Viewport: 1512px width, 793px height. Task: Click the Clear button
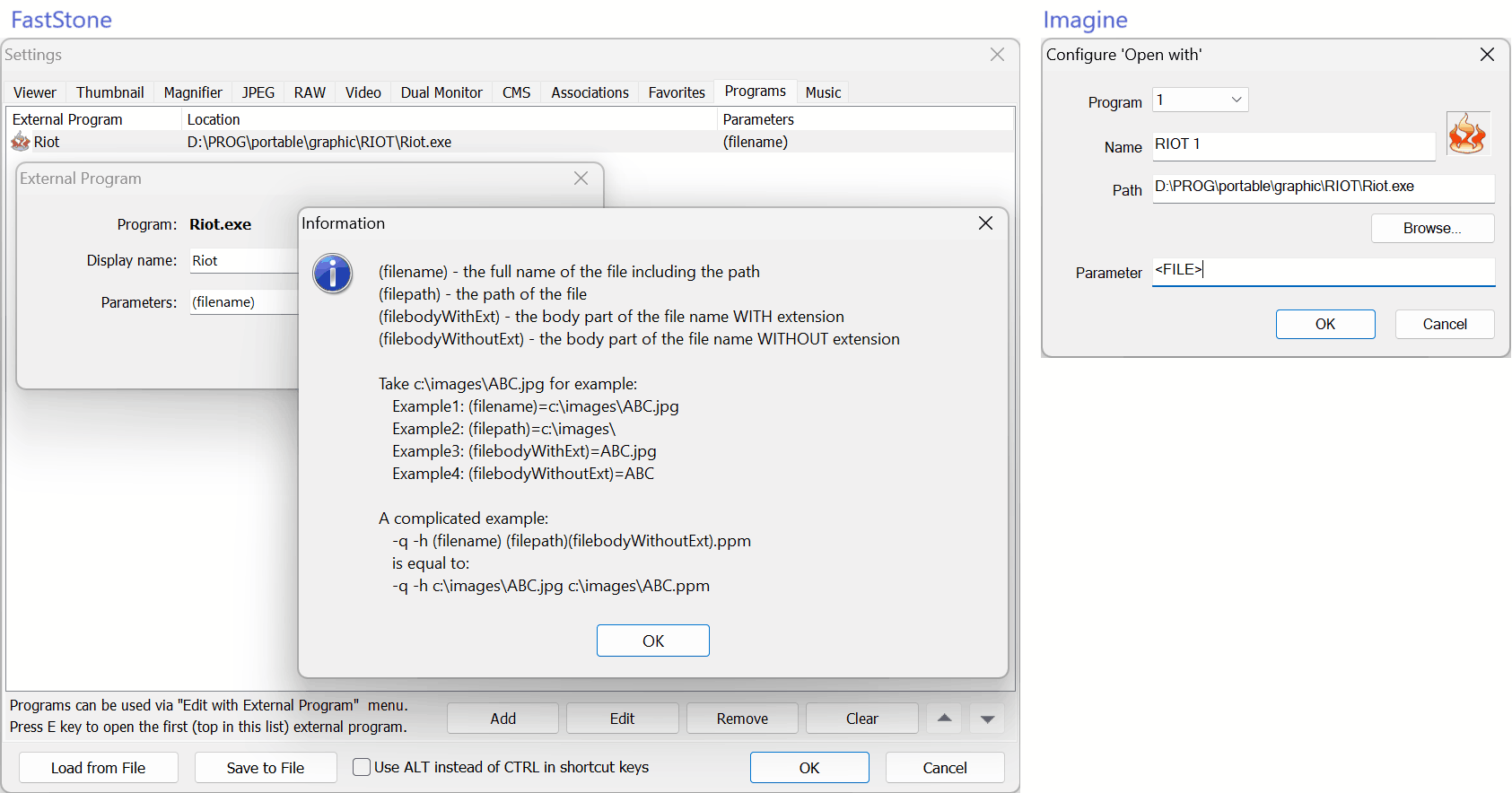point(862,719)
